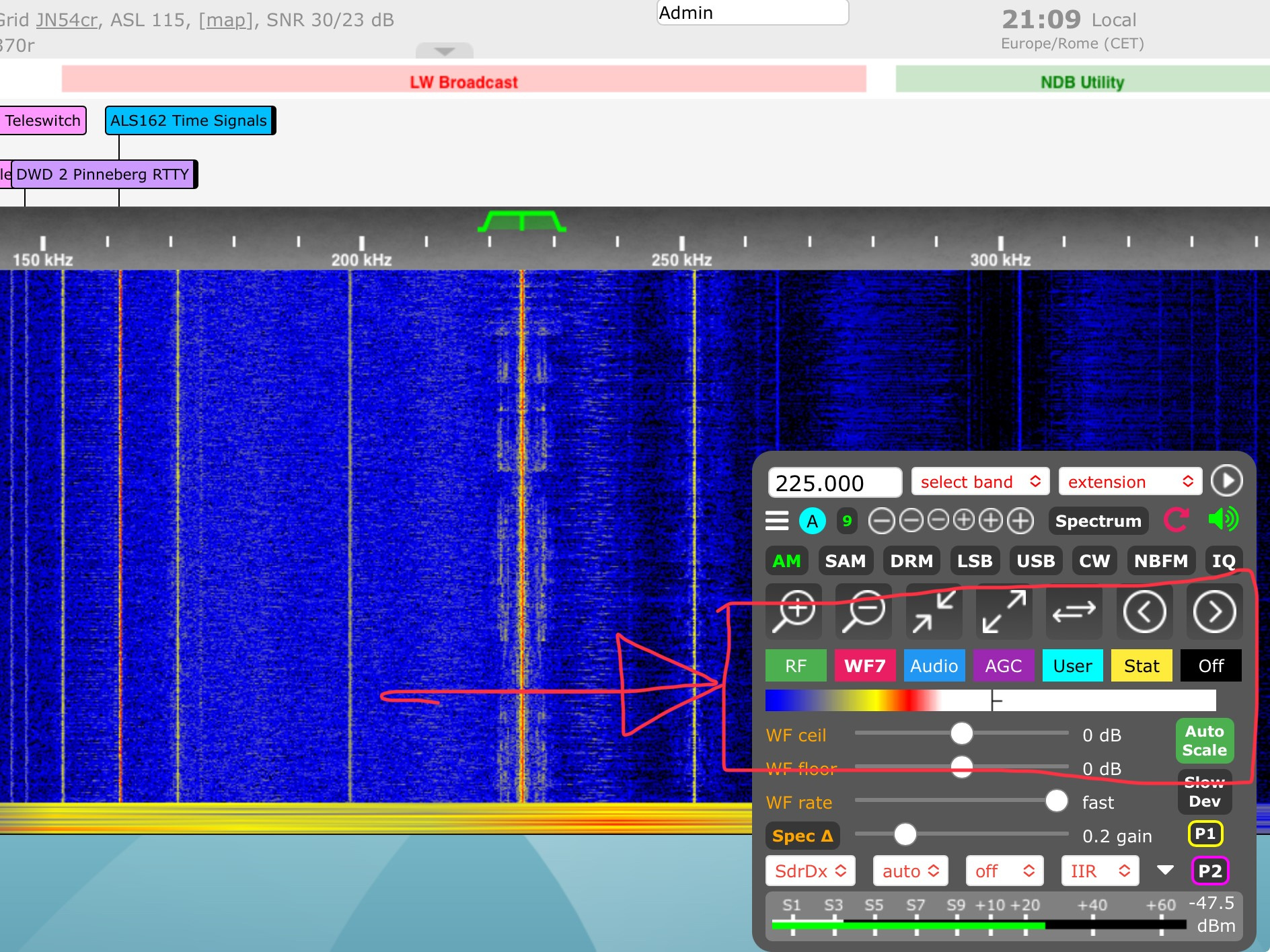Click the DWD 2 Pinneberg RTTY label

coord(104,174)
